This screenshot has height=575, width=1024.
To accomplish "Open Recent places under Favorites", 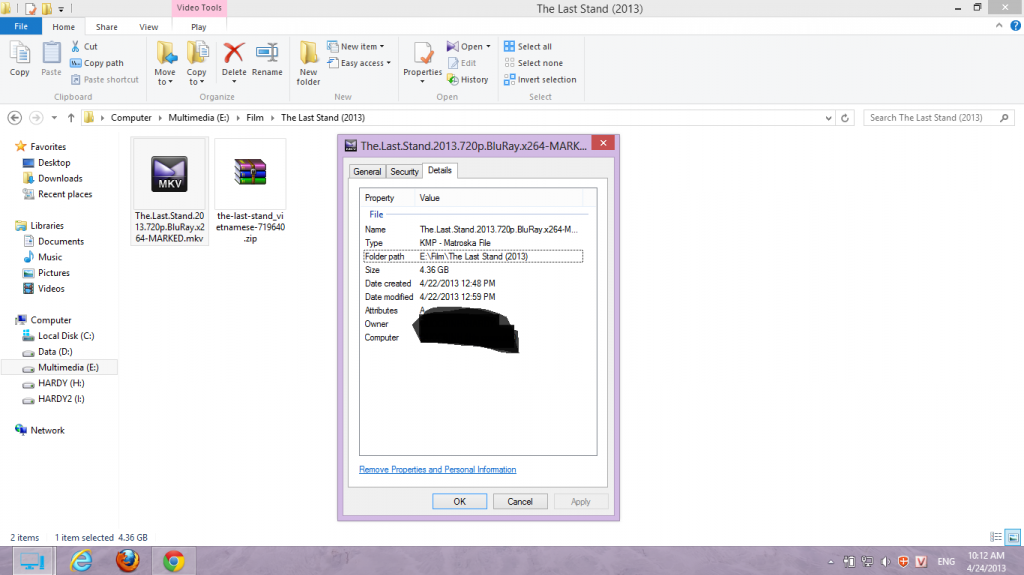I will 57,194.
